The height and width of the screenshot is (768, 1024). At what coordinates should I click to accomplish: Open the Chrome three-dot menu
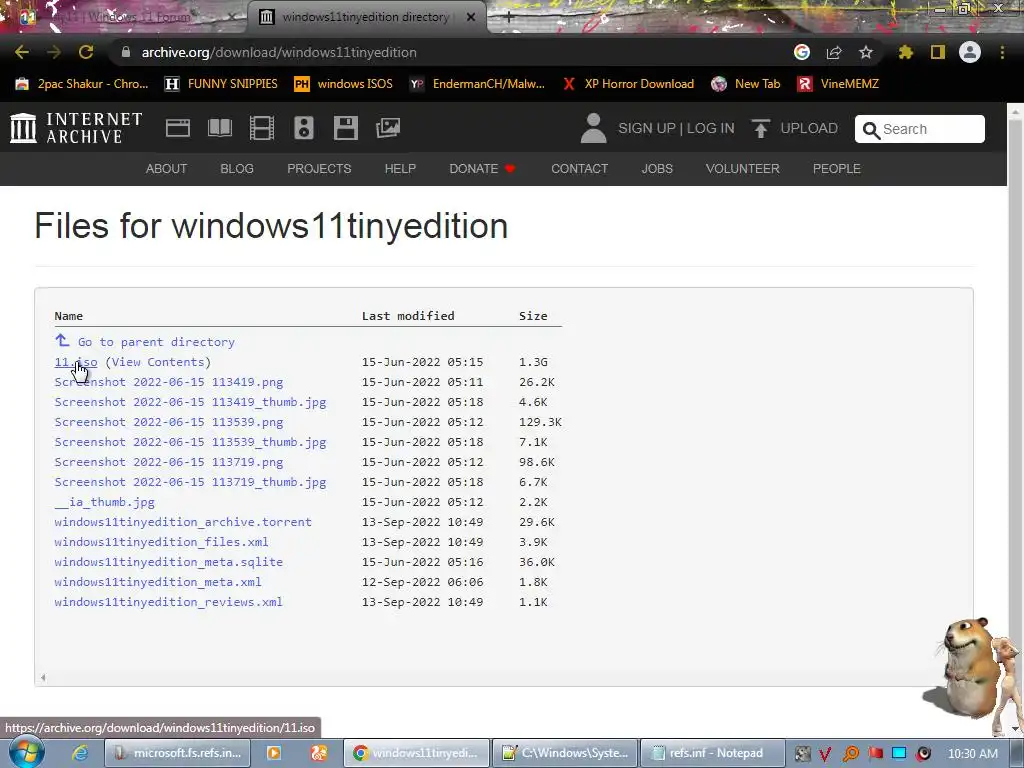[x=1002, y=52]
